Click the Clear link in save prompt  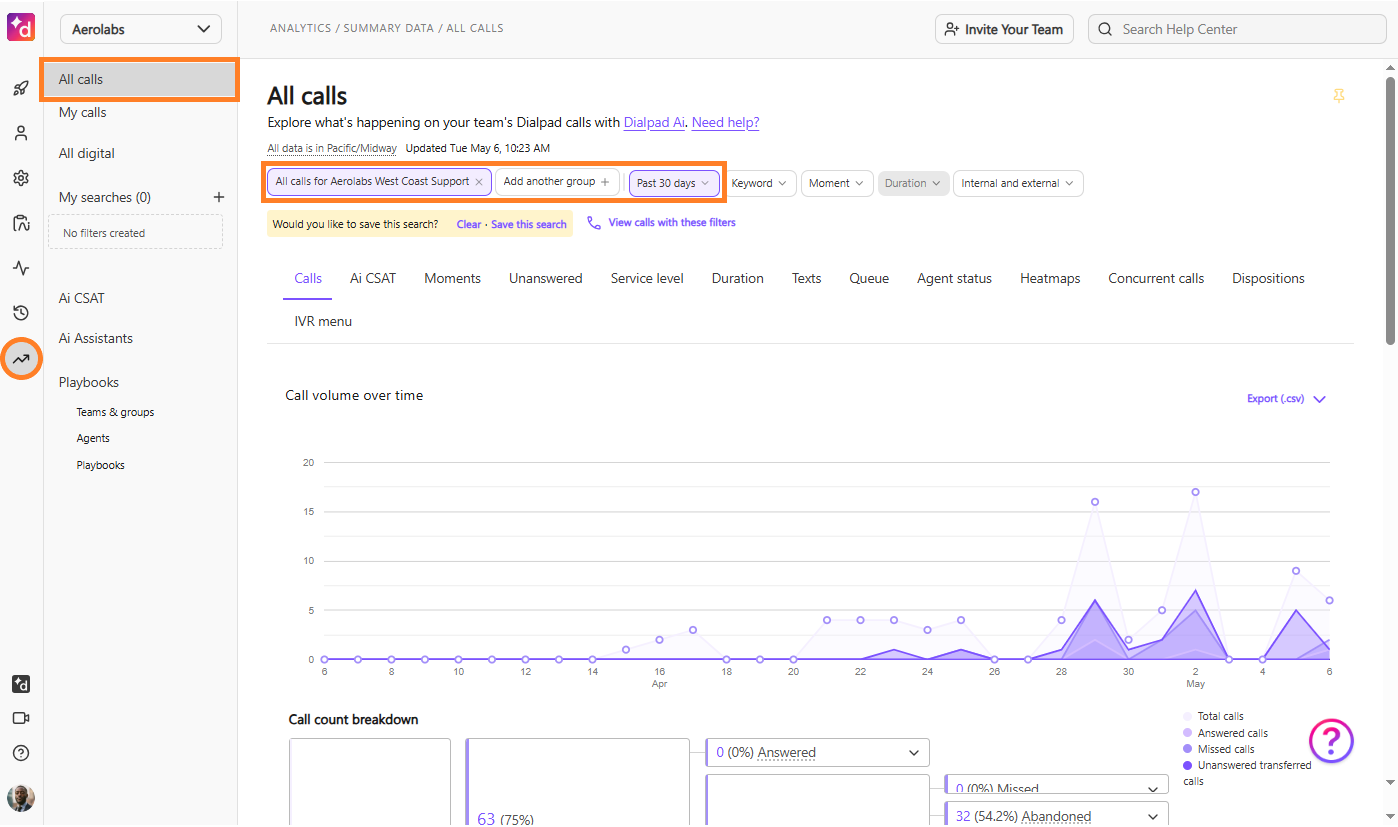point(469,224)
